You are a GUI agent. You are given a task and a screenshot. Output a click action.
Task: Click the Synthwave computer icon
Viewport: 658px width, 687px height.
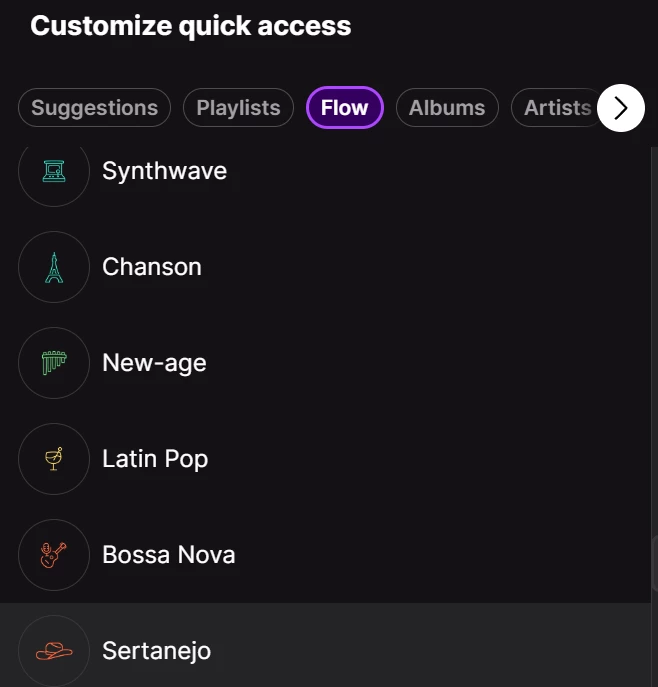pos(54,171)
